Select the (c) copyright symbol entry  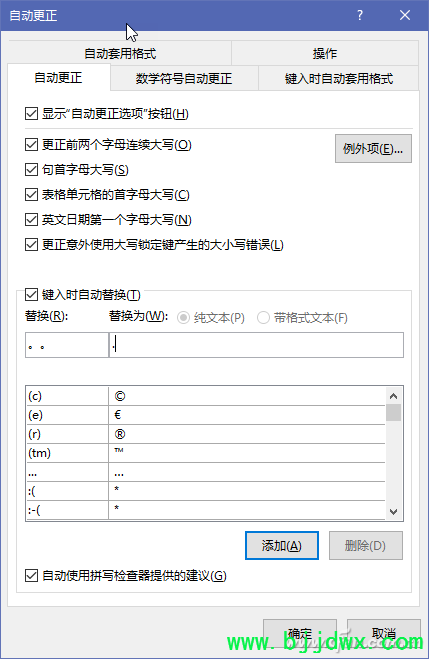coord(206,396)
